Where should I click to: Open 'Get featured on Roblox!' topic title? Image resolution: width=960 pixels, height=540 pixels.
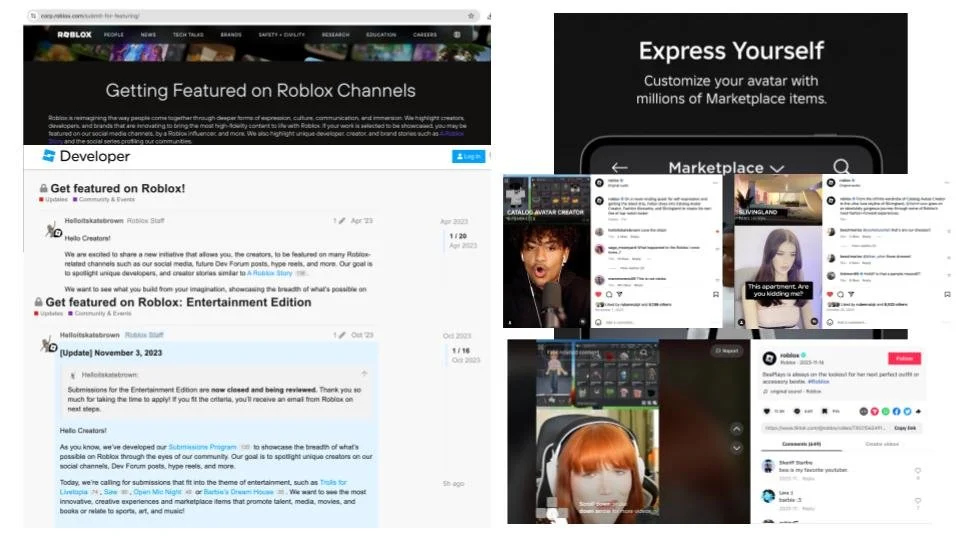pos(118,189)
